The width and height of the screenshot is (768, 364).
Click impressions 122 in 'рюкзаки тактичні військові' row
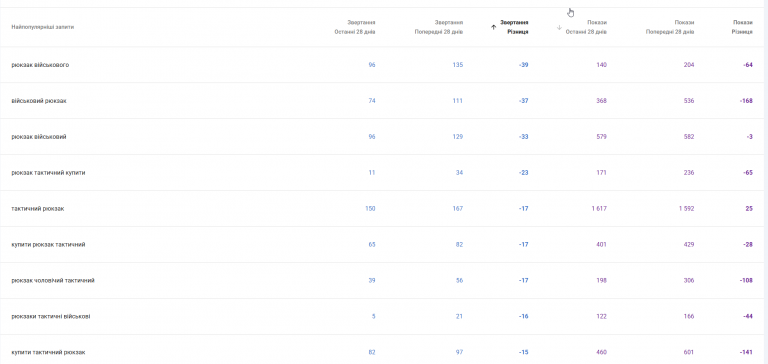click(601, 316)
